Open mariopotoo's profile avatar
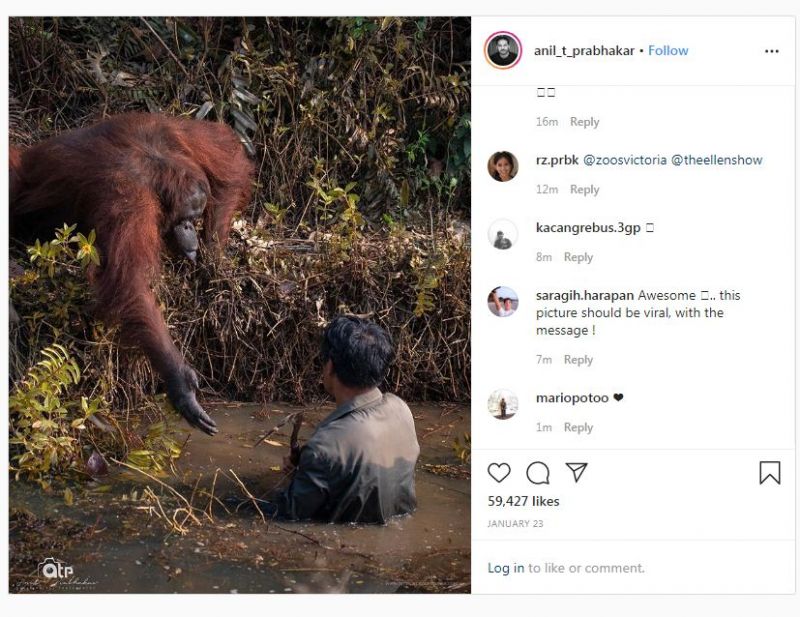 click(503, 404)
